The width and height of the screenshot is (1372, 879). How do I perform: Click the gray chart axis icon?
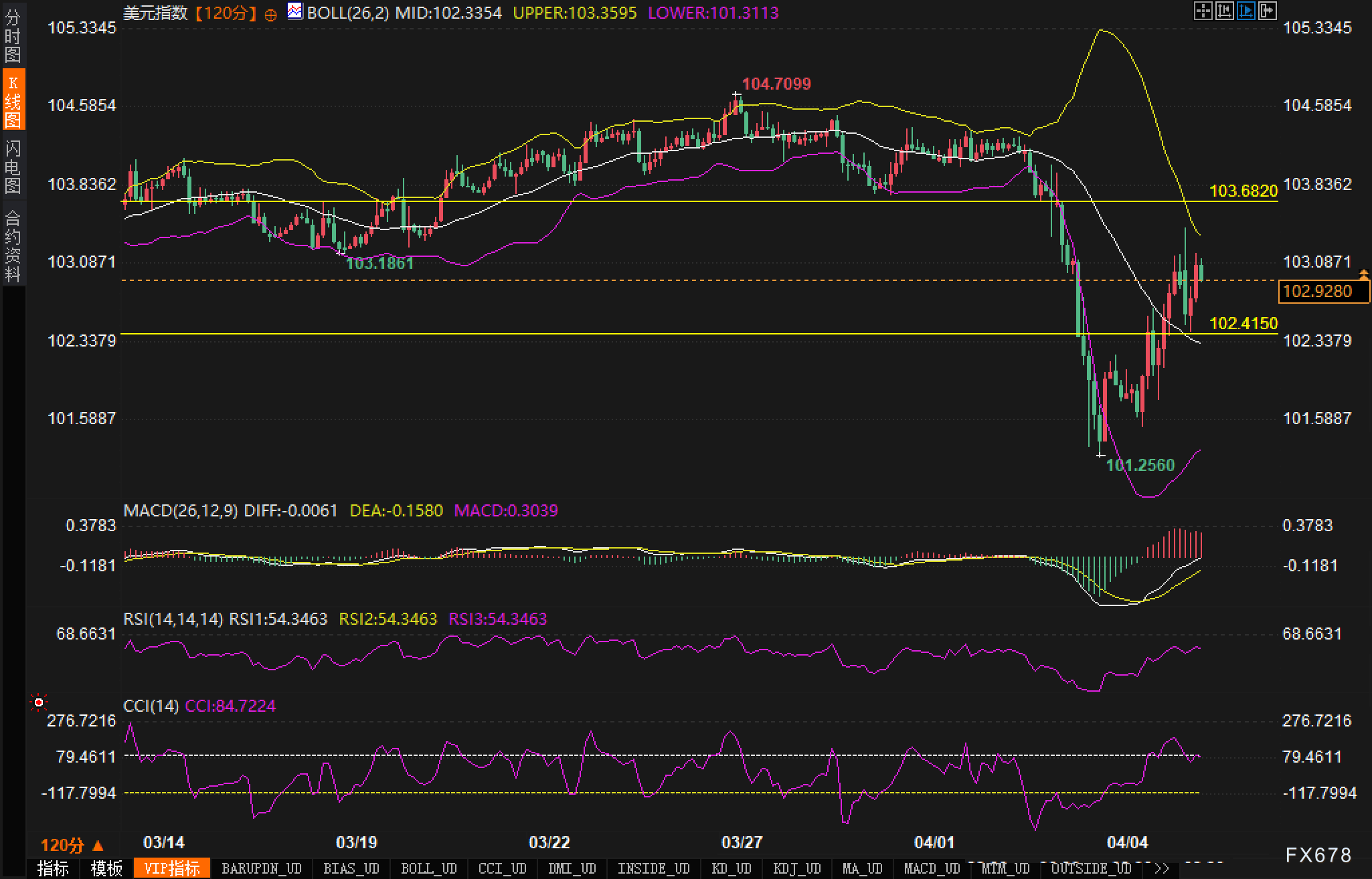pyautogui.click(x=1224, y=11)
